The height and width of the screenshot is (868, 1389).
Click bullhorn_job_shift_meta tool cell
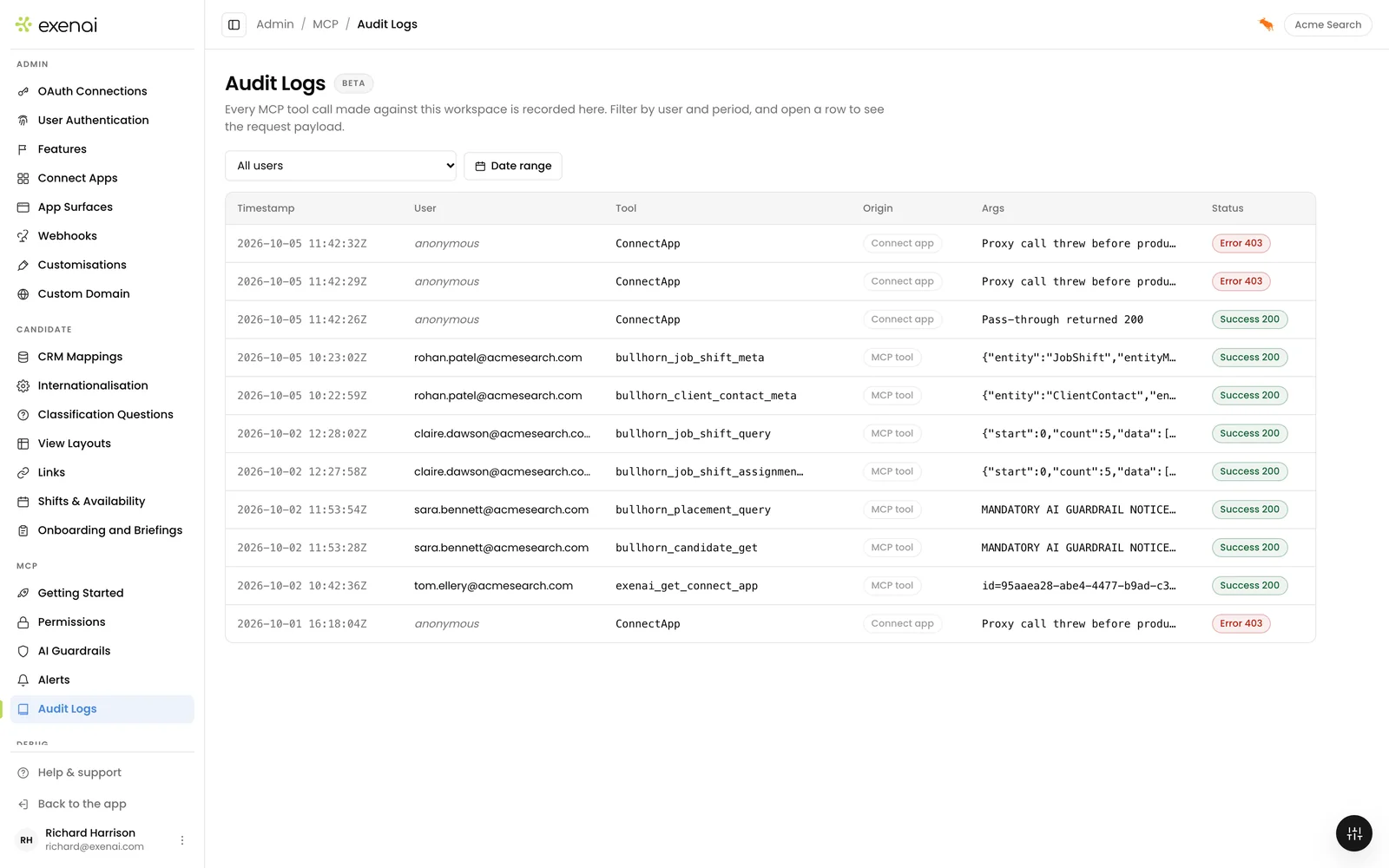[x=690, y=358]
